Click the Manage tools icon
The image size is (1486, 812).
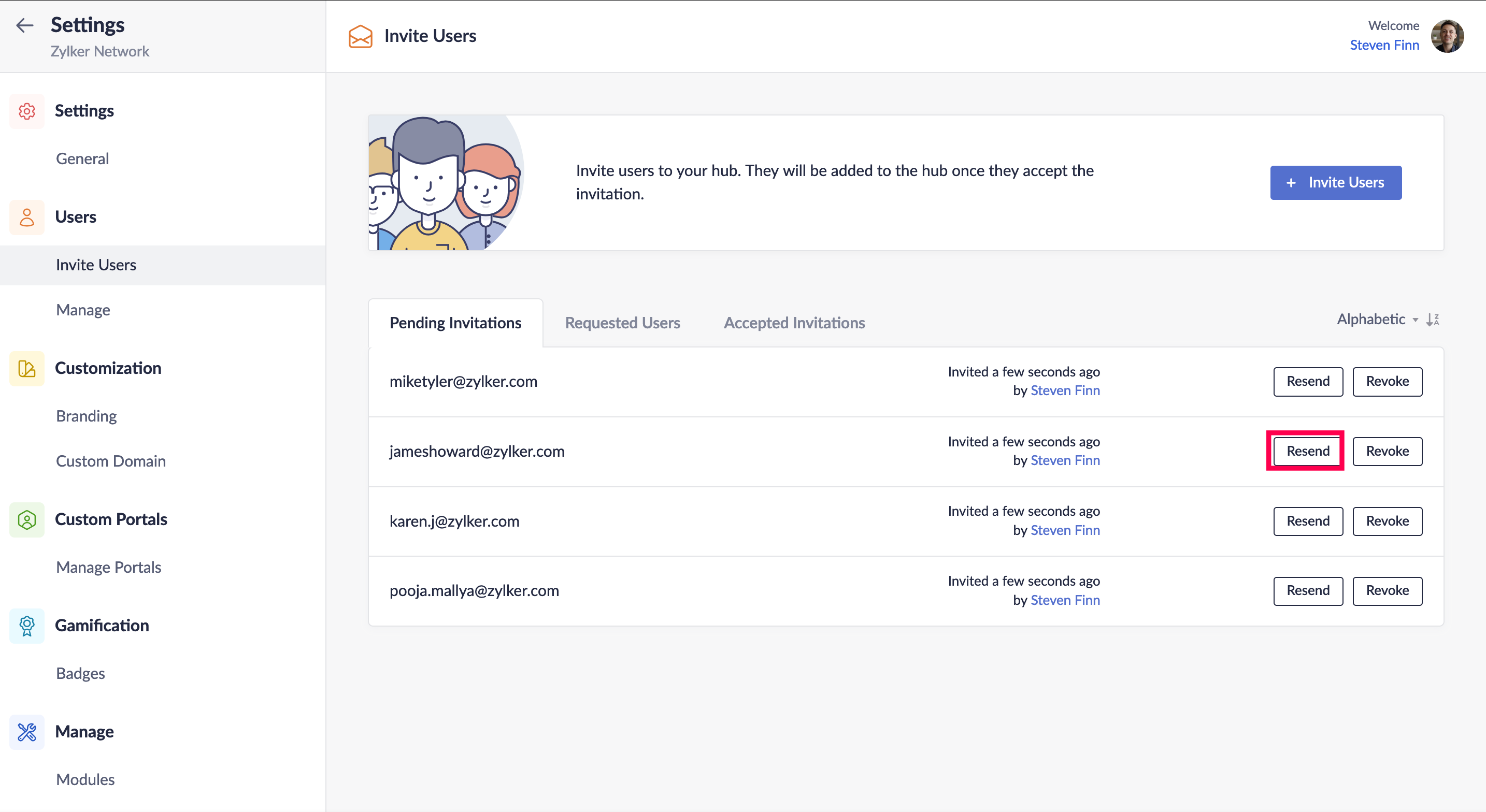(26, 732)
